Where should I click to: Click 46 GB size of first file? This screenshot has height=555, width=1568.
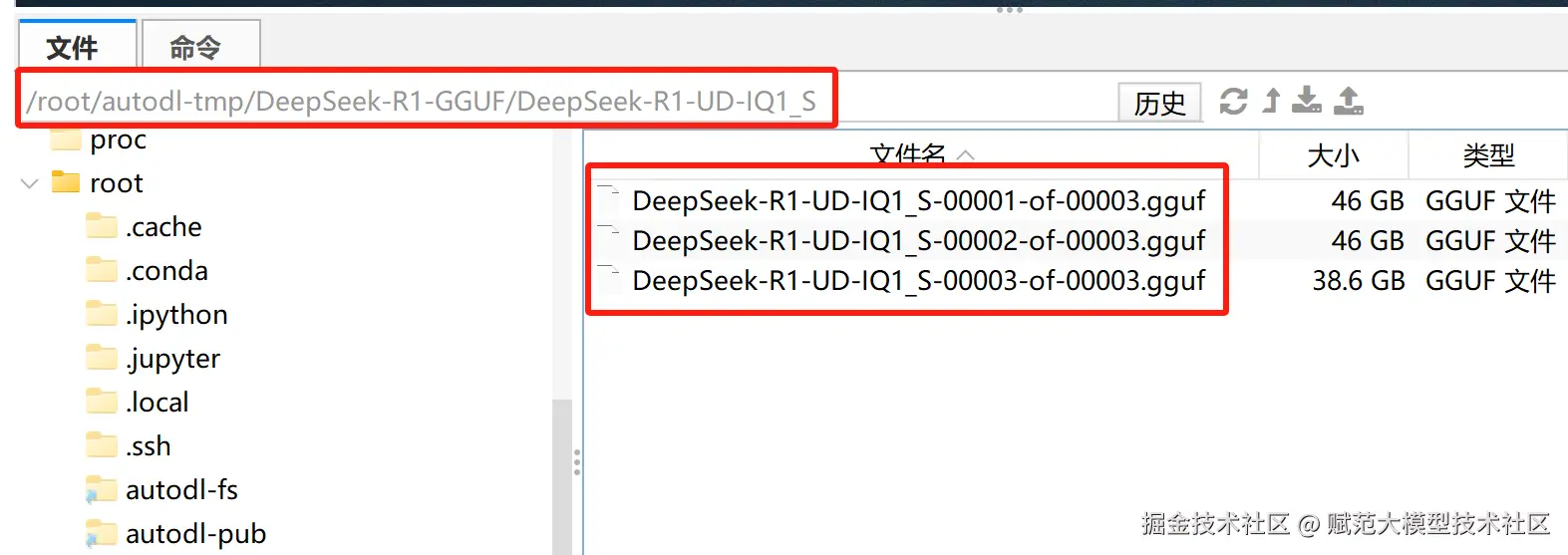[1368, 201]
